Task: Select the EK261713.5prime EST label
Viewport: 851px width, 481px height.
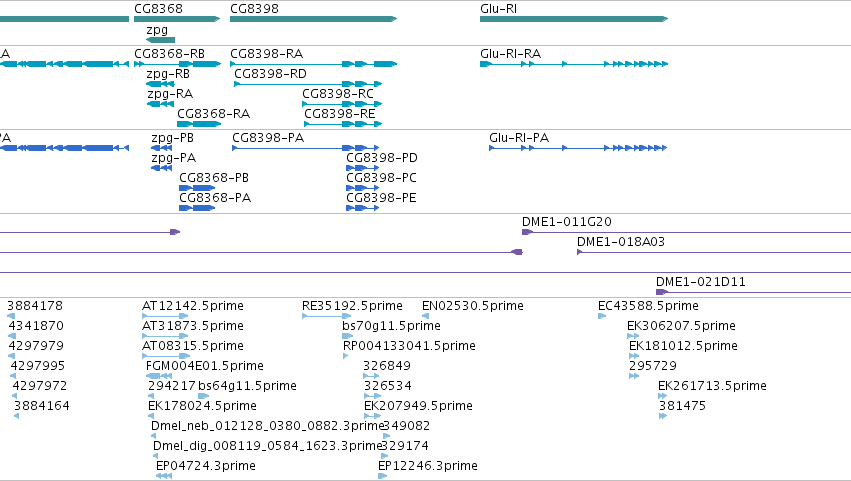Action: coord(712,387)
